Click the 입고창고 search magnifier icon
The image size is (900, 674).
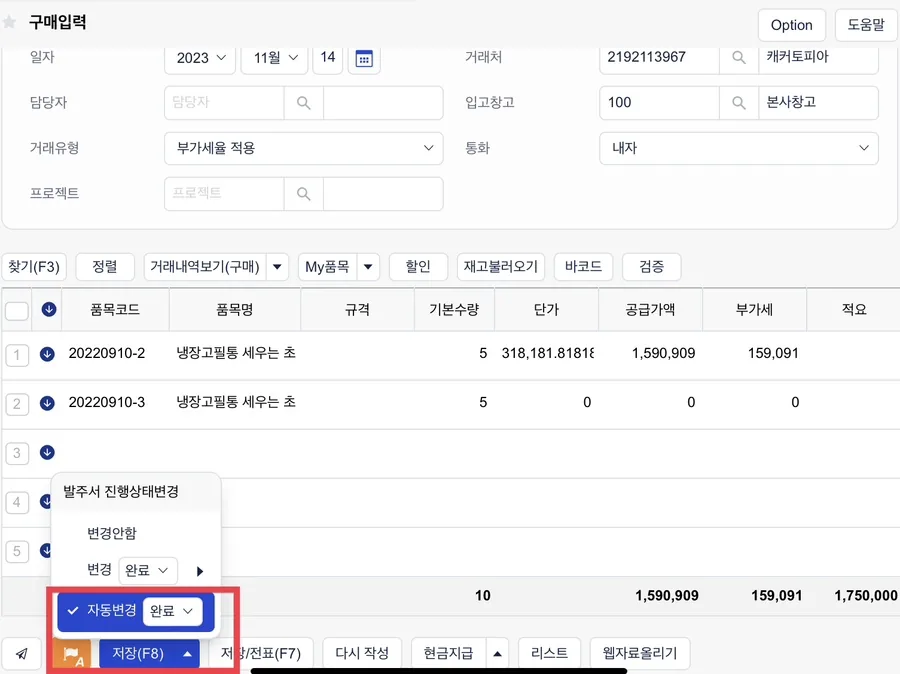click(739, 103)
